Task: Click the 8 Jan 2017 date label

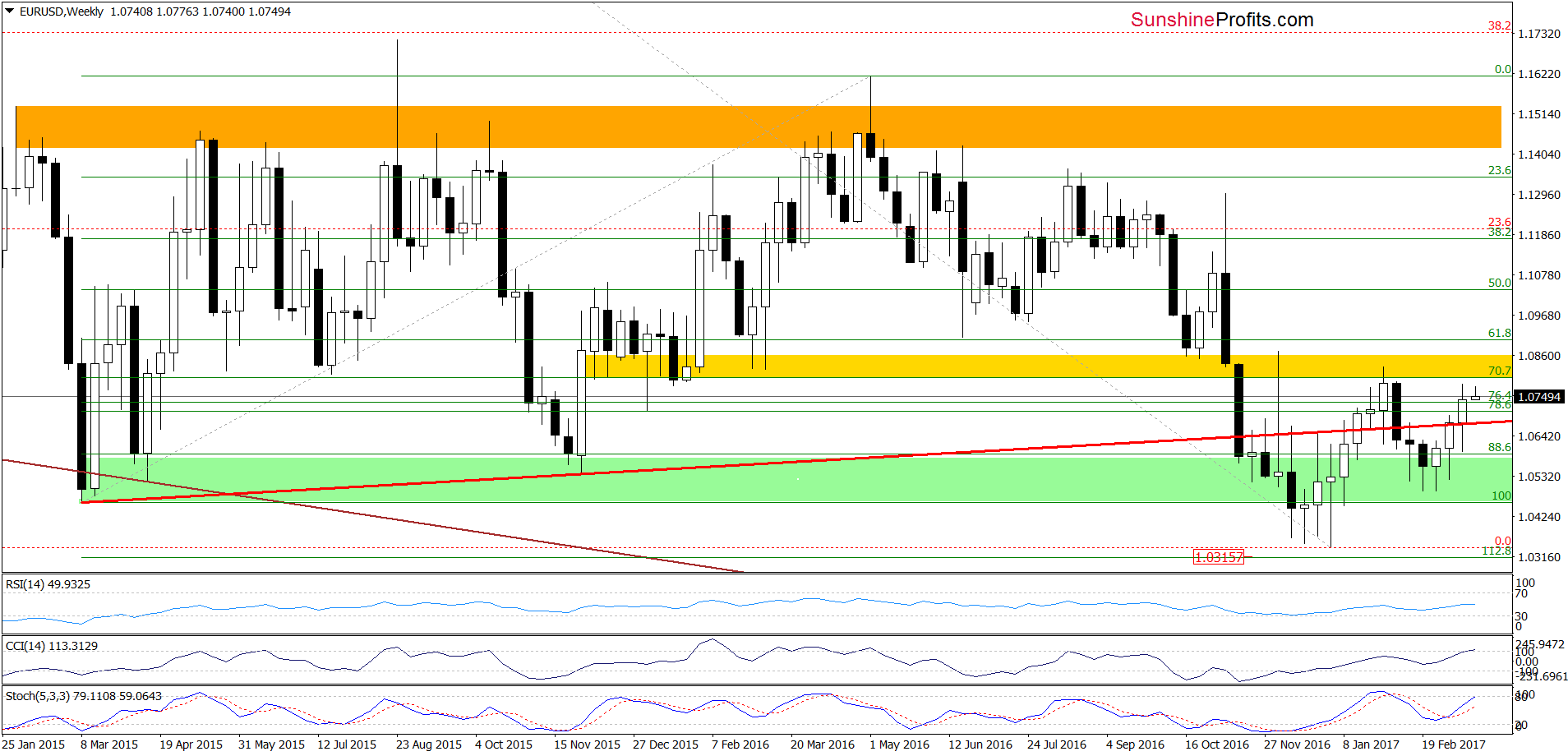Action: pyautogui.click(x=1371, y=744)
